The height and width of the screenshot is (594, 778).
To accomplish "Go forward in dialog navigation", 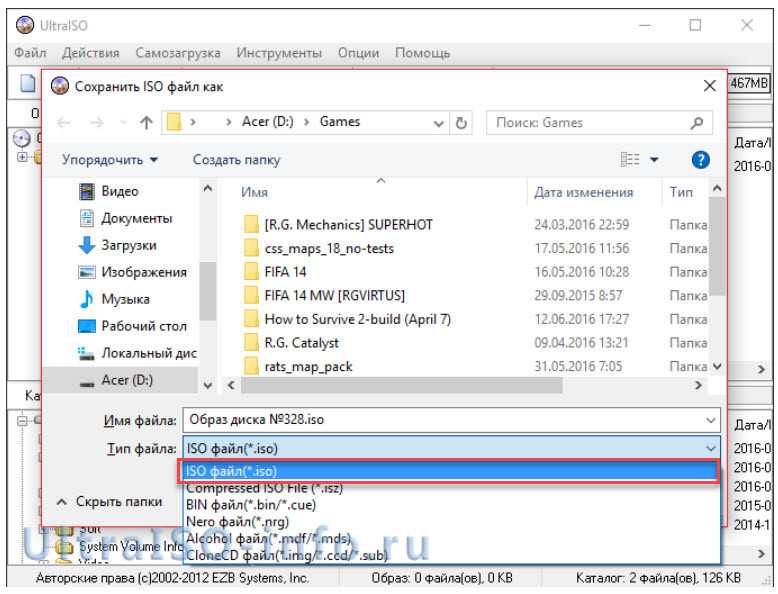I will pos(97,122).
